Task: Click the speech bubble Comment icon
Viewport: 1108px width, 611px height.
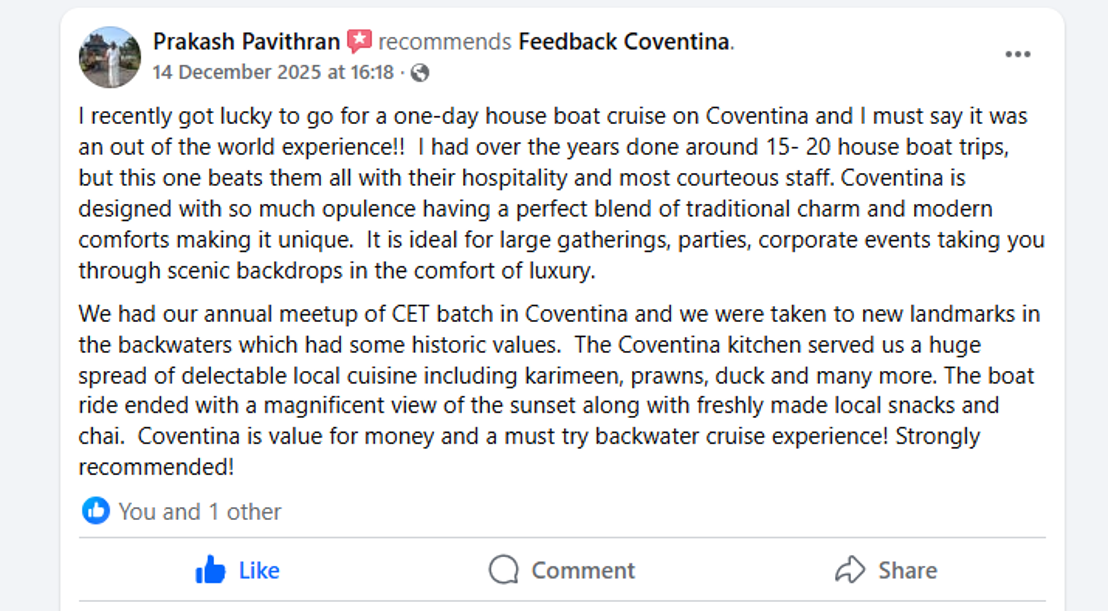Action: (503, 570)
